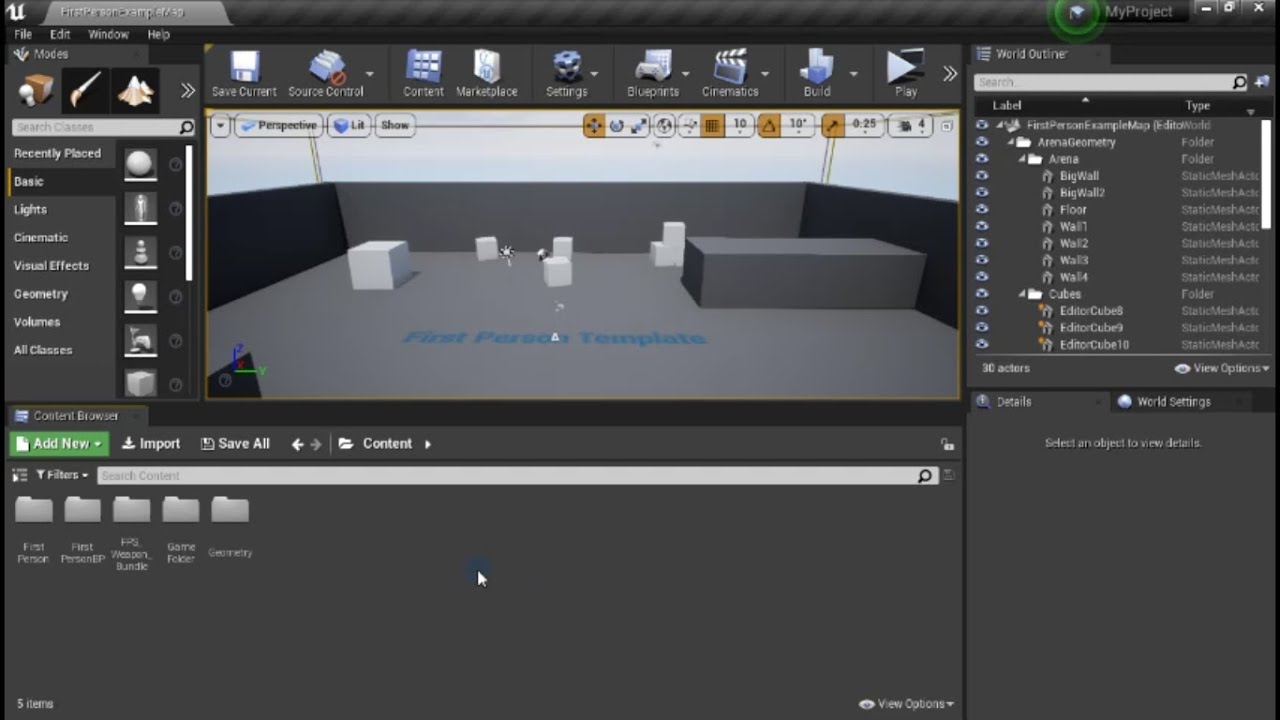Open World Outliner View Options
This screenshot has width=1280, height=720.
tap(1221, 368)
